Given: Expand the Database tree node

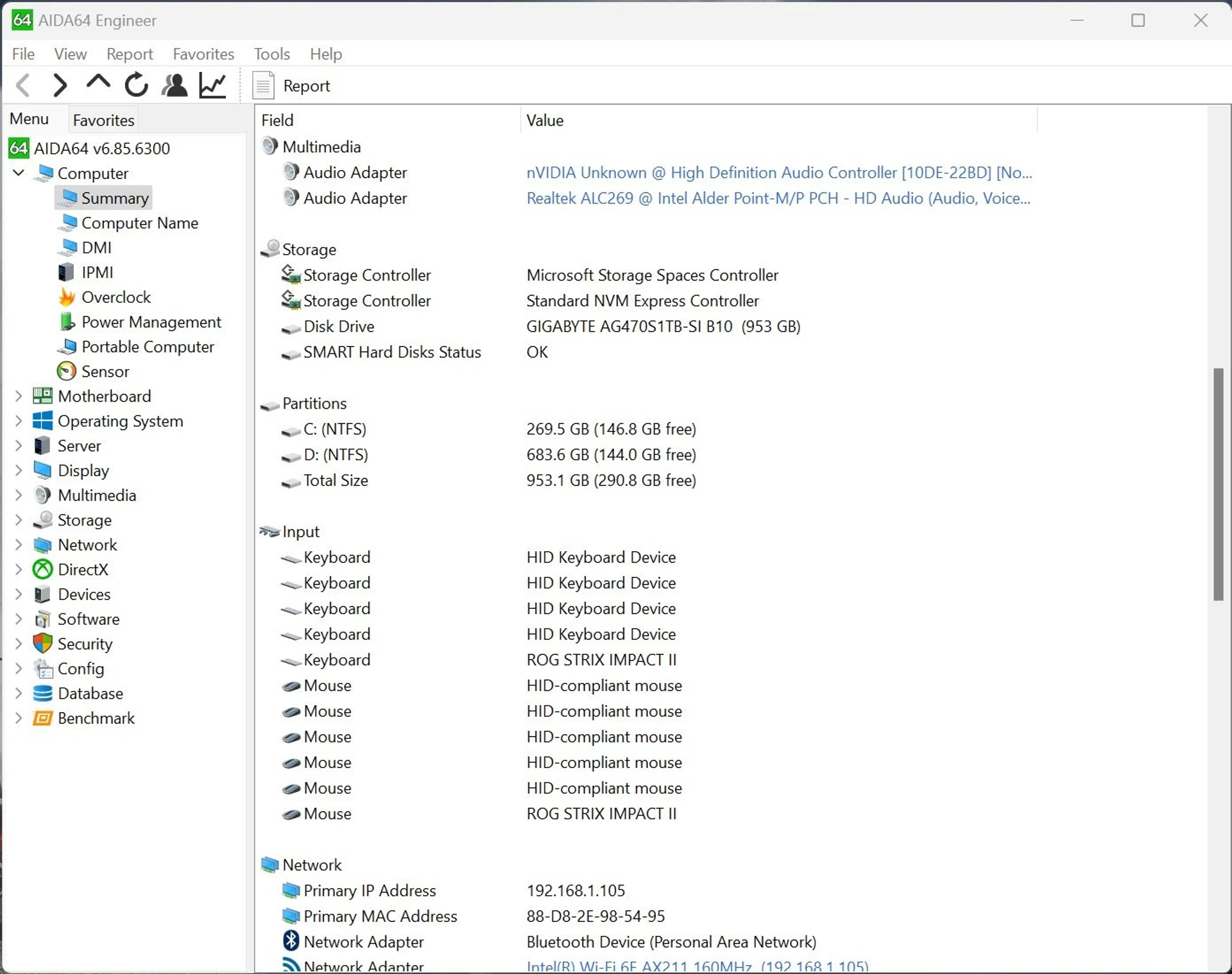Looking at the screenshot, I should tap(19, 693).
